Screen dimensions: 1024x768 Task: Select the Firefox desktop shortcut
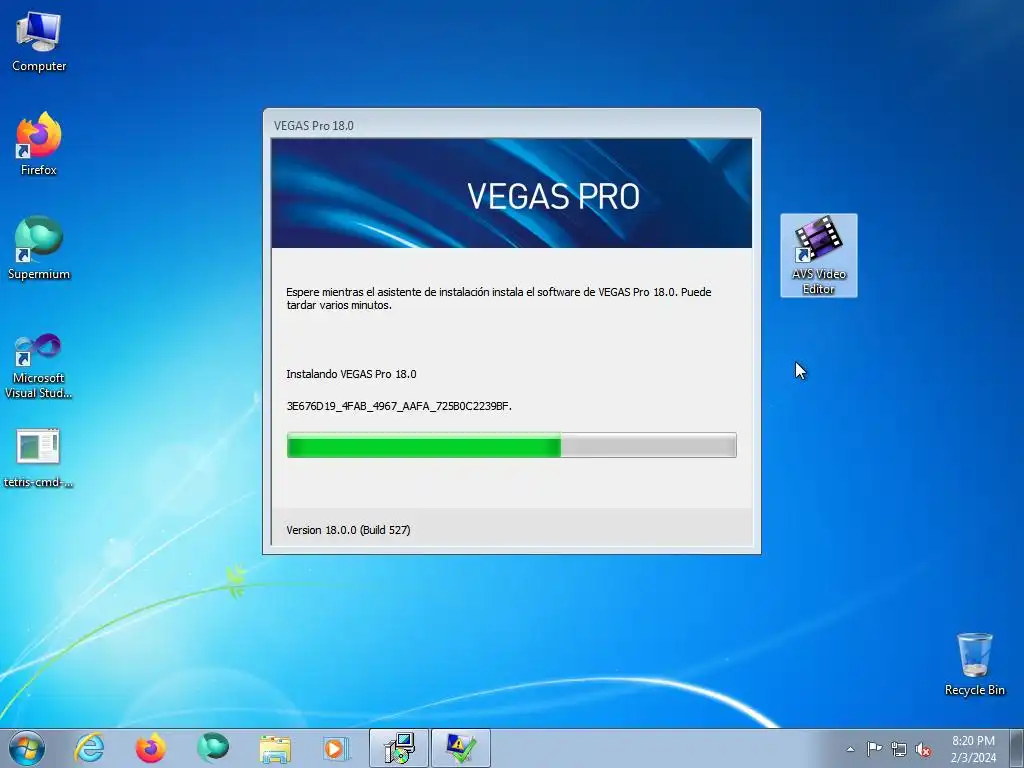pyautogui.click(x=39, y=144)
